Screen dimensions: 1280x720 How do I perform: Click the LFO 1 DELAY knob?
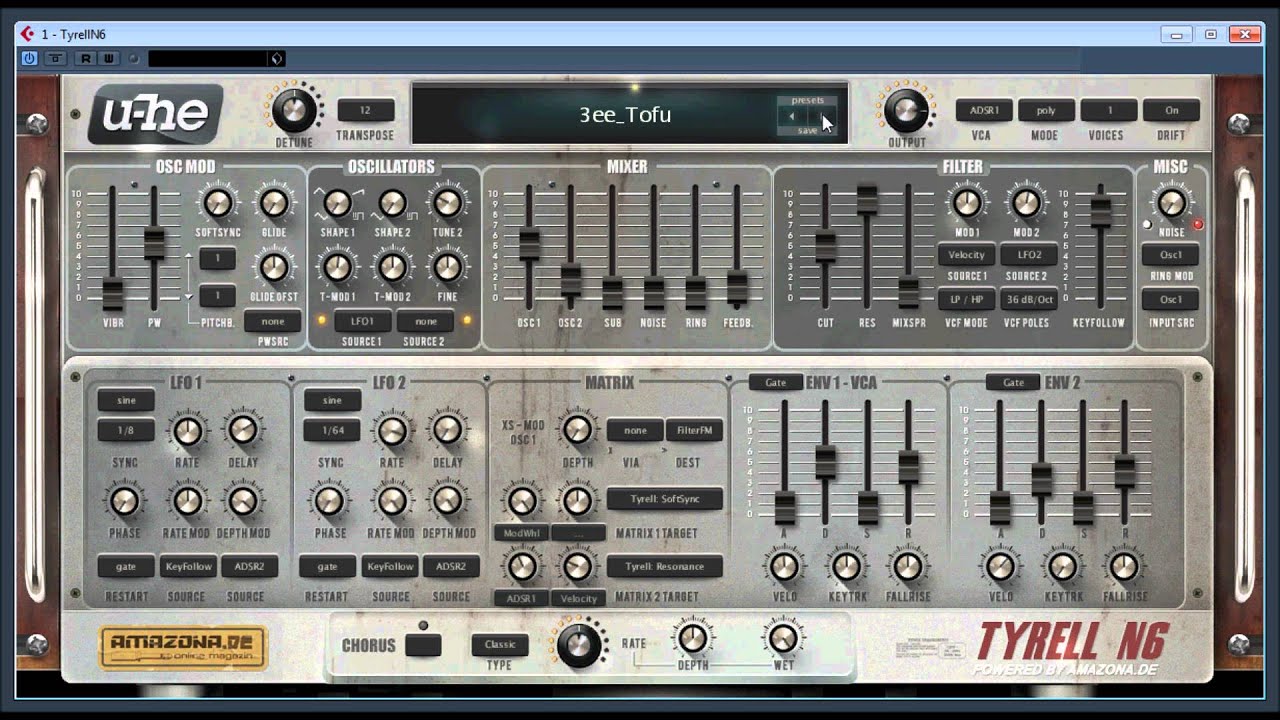click(x=242, y=431)
